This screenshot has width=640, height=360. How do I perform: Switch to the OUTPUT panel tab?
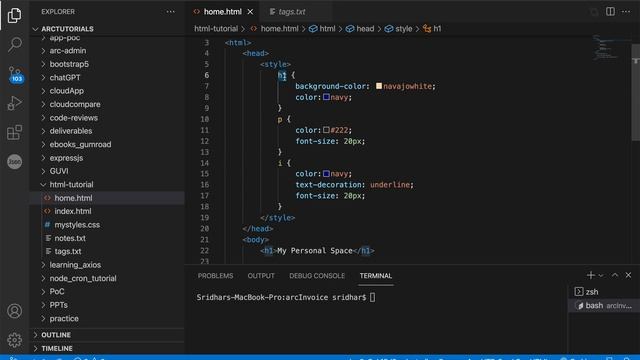pyautogui.click(x=261, y=276)
